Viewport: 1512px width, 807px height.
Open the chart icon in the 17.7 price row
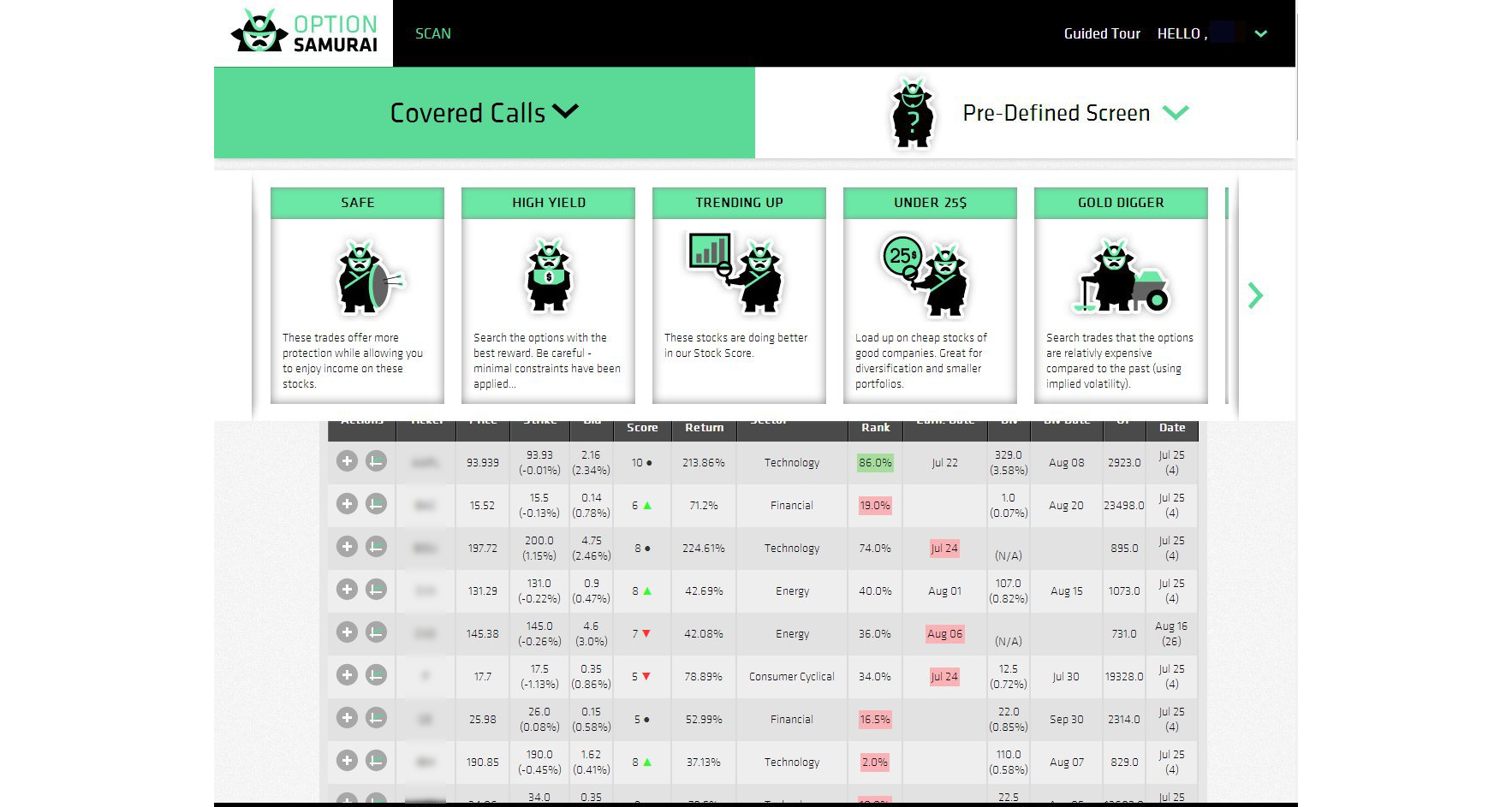click(376, 675)
